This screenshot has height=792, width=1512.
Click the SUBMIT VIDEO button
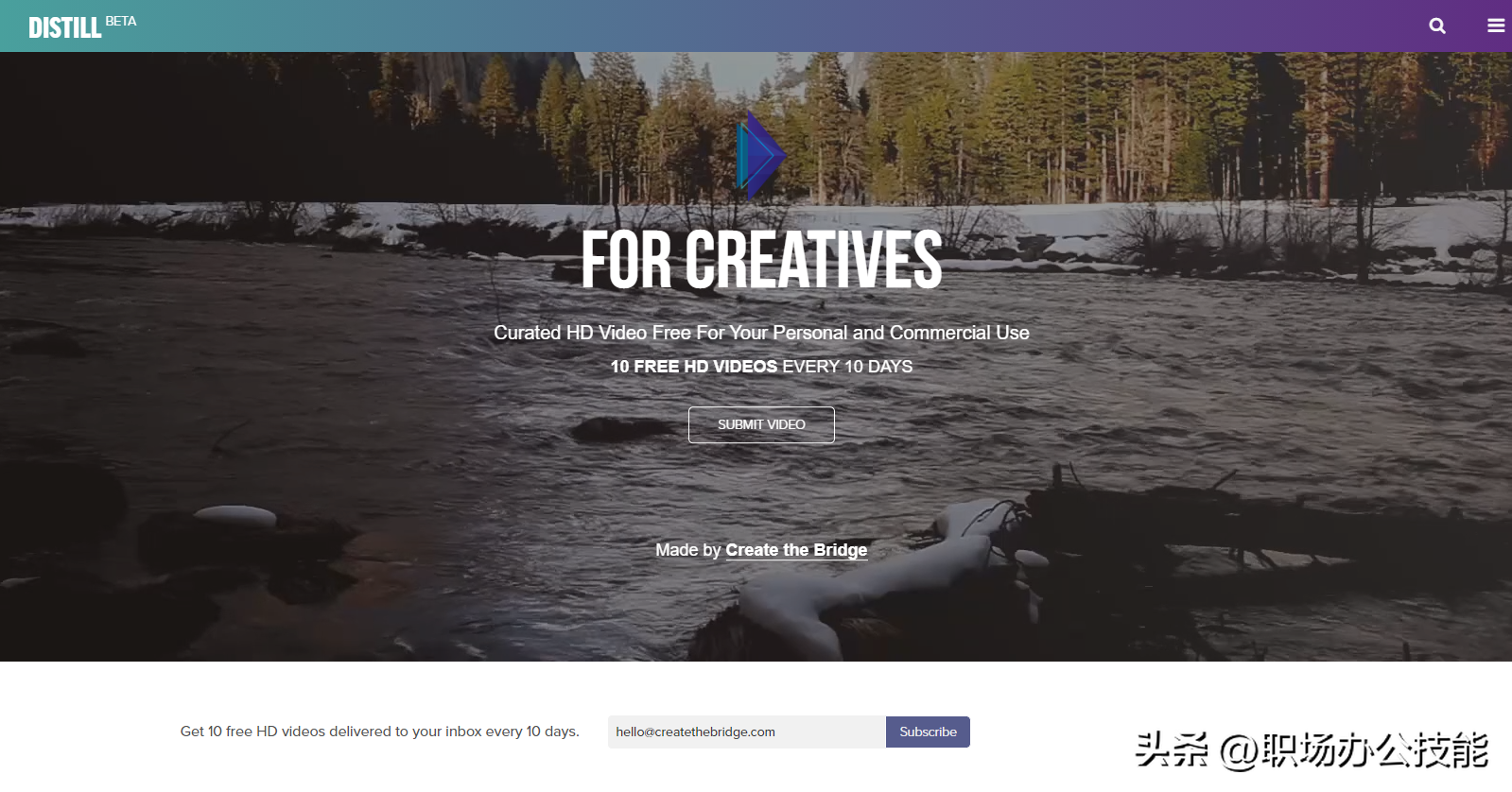[761, 425]
